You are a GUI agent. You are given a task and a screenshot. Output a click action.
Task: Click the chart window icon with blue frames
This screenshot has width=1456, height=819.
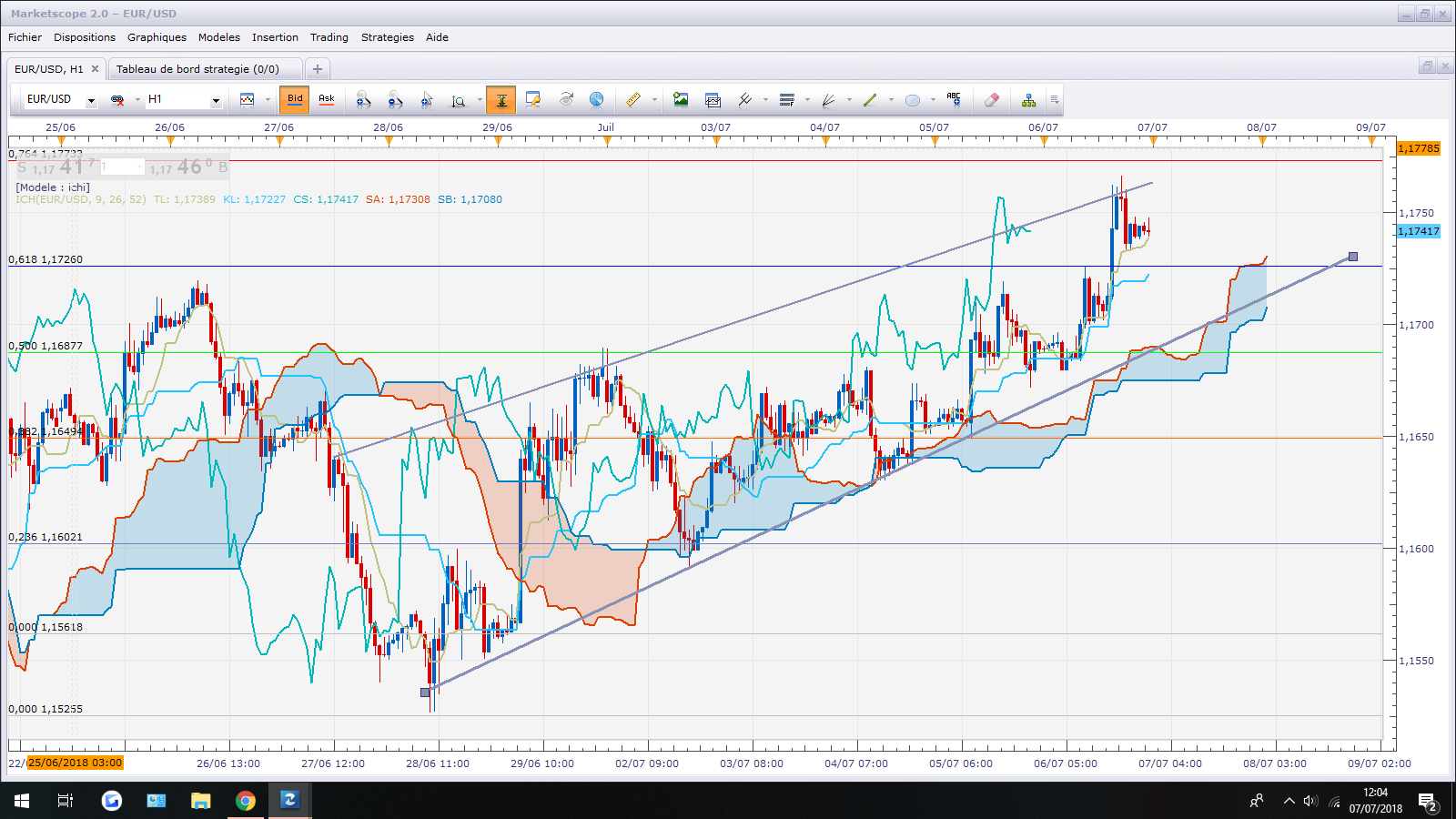point(713,100)
